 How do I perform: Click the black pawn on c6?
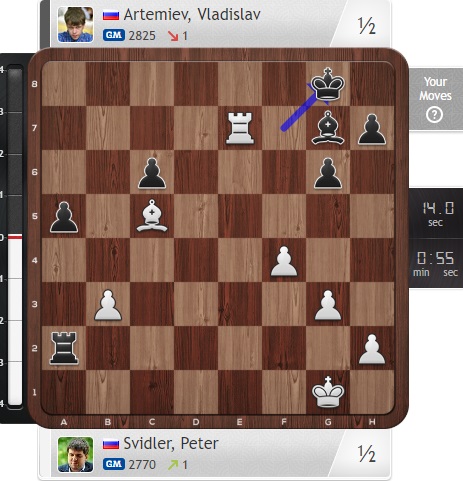(x=152, y=173)
